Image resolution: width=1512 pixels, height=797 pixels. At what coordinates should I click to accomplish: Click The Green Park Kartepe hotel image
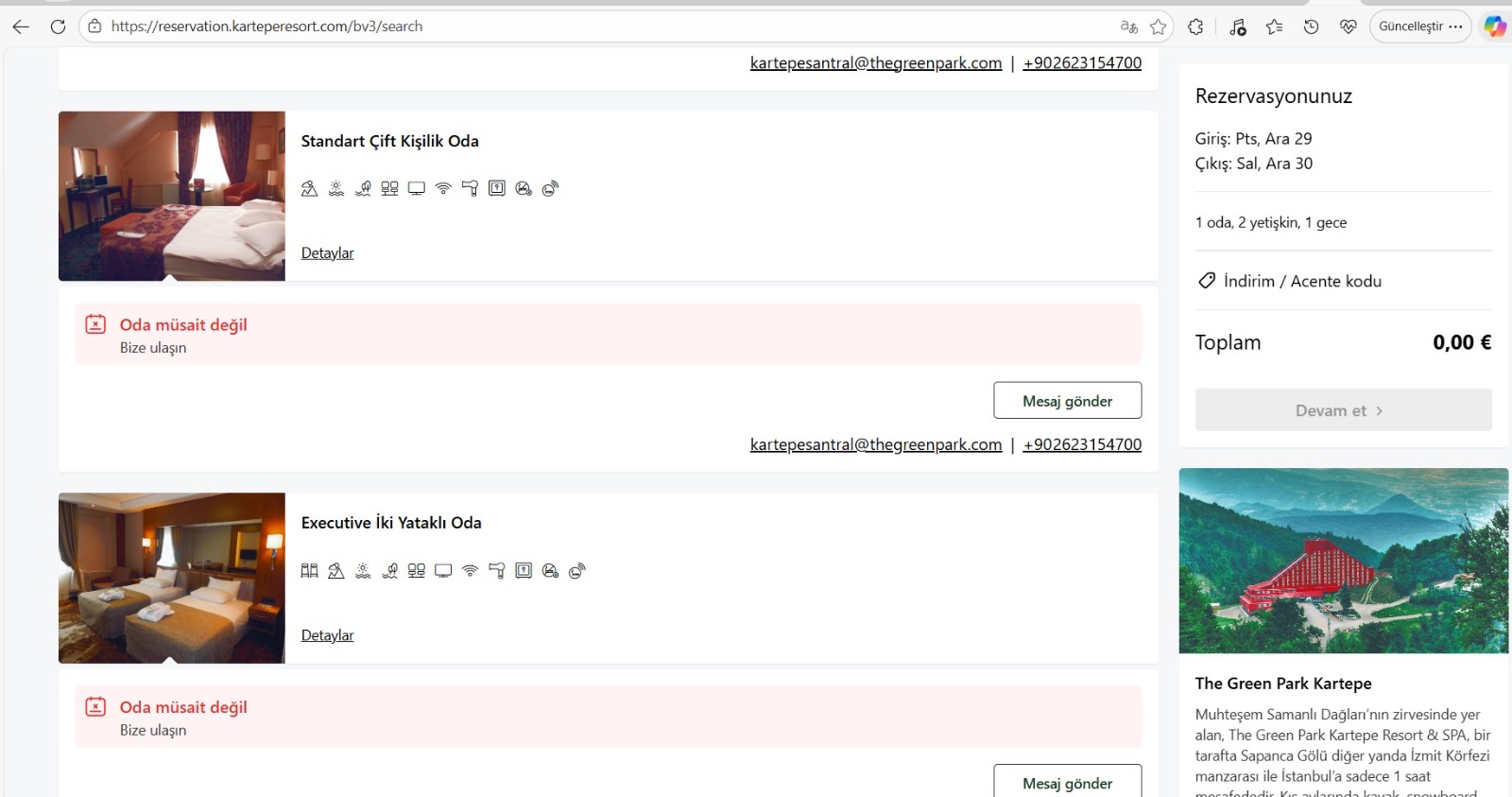tap(1343, 560)
